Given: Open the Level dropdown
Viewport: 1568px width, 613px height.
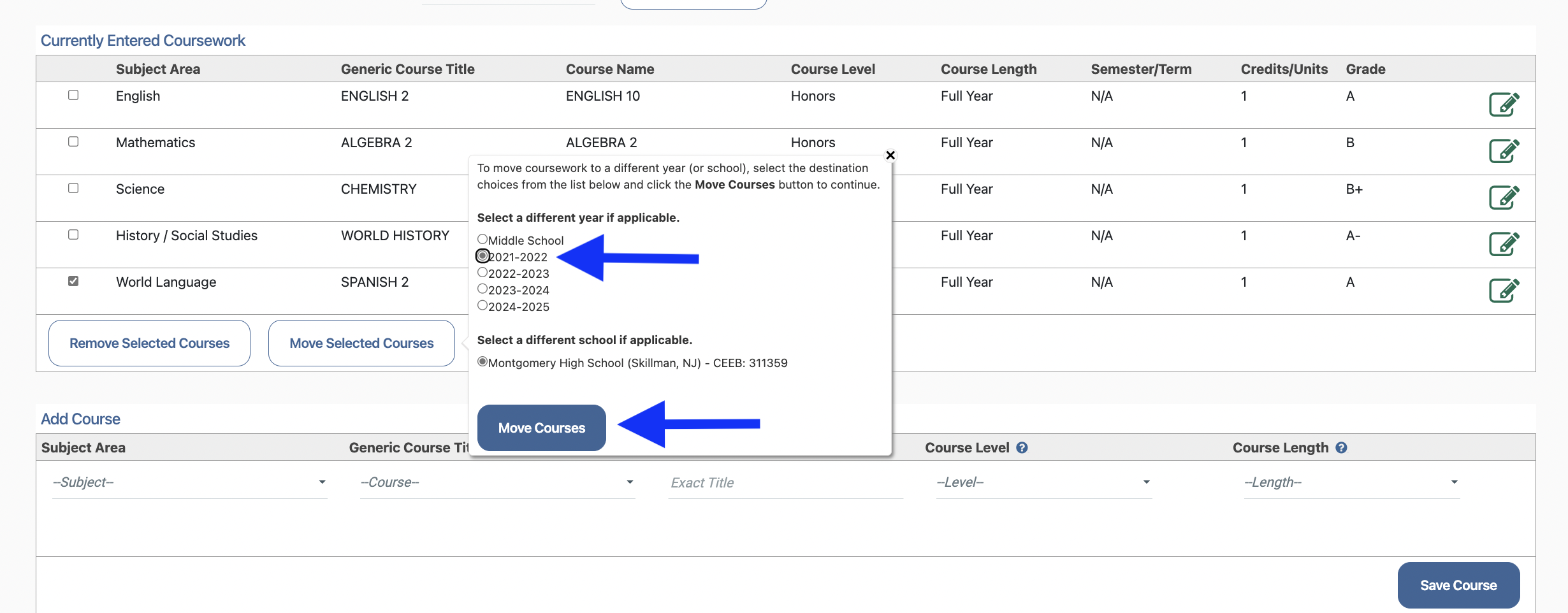Looking at the screenshot, I should [x=1043, y=482].
